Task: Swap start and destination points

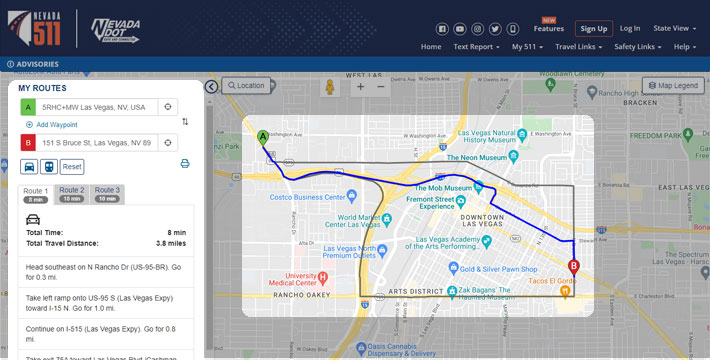Action: click(185, 121)
